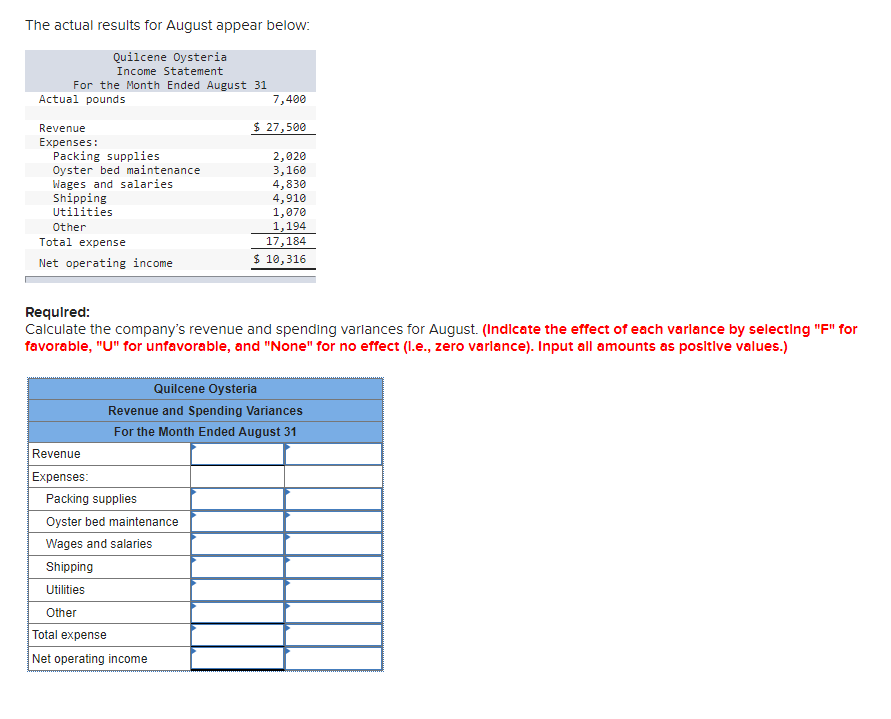The width and height of the screenshot is (891, 719).
Task: Open the Total expense effect dropdown
Action: point(332,634)
